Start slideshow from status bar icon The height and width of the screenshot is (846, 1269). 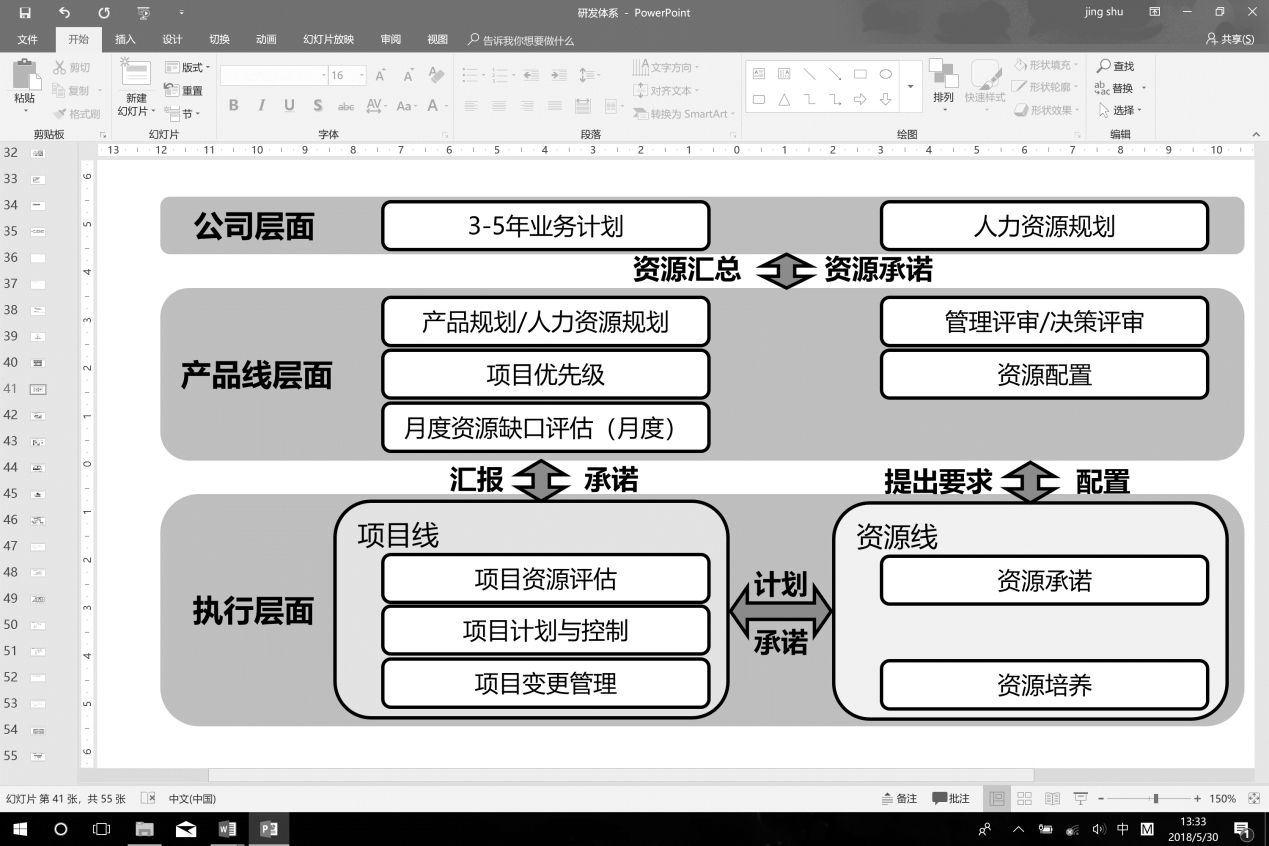pyautogui.click(x=1080, y=799)
